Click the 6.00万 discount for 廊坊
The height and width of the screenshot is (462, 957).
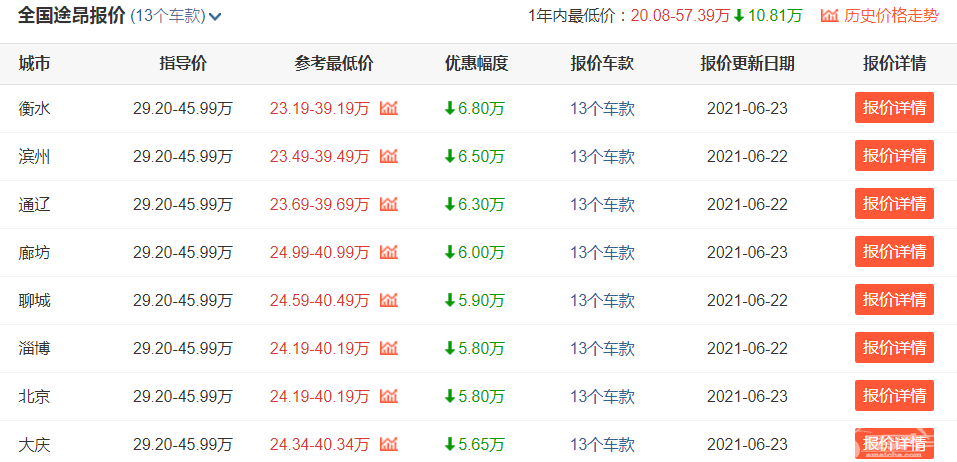(475, 253)
